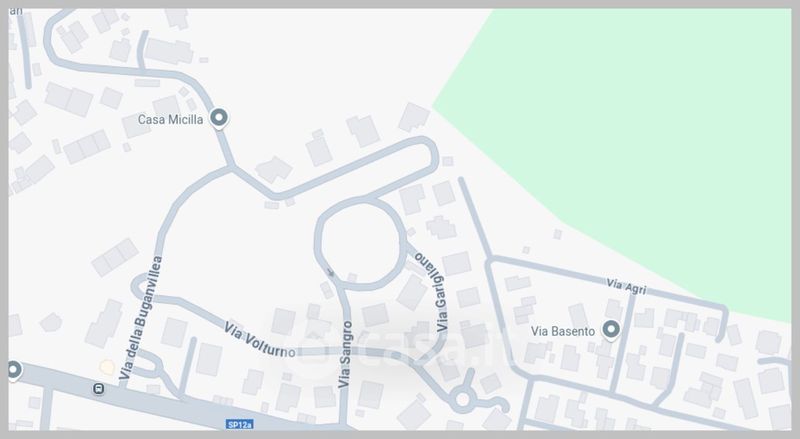The width and height of the screenshot is (800, 439).
Task: Click the Casa Micilla map pin
Action: click(219, 118)
